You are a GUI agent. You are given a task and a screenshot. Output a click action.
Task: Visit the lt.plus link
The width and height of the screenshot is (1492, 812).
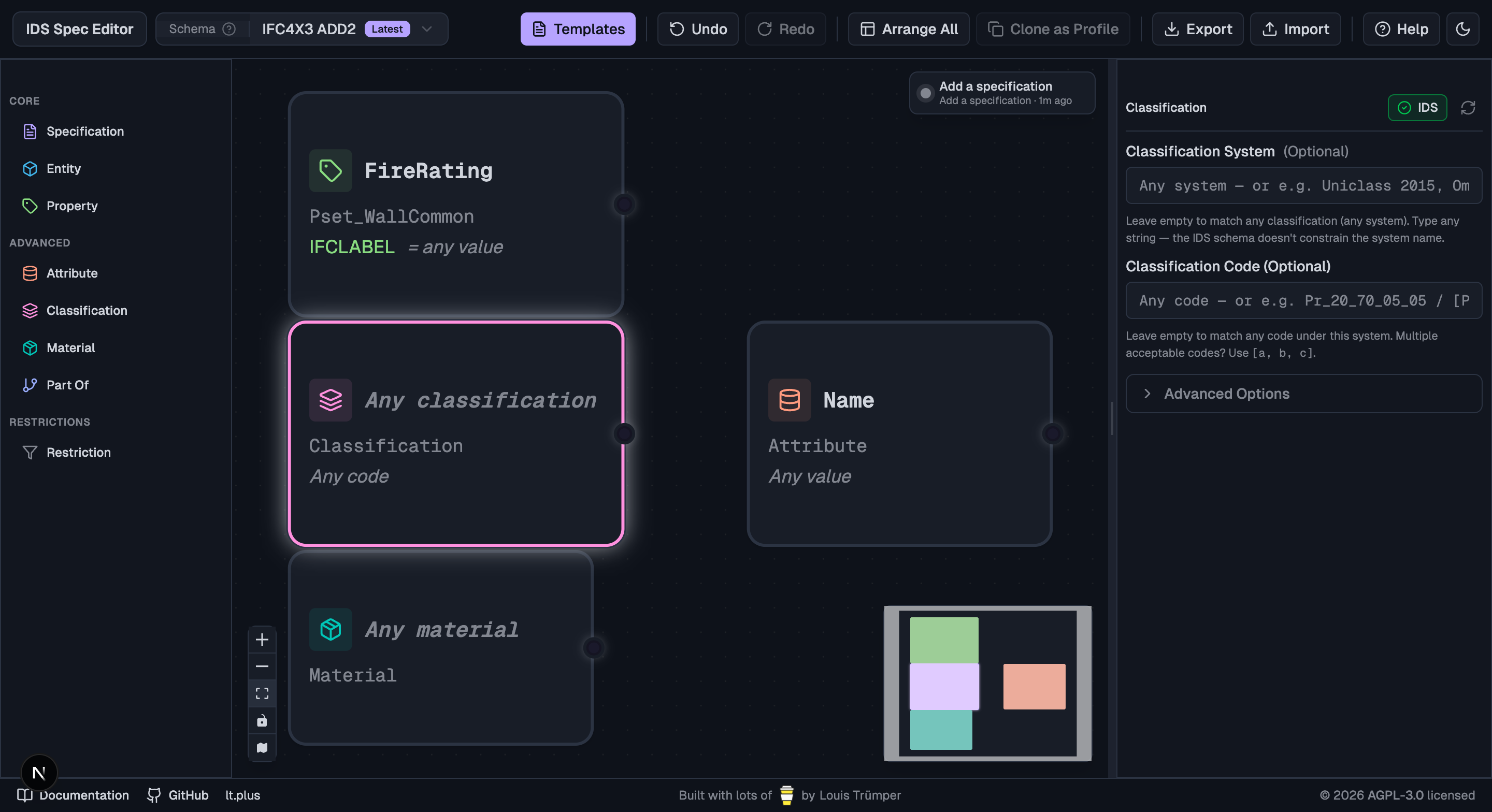[x=242, y=795]
